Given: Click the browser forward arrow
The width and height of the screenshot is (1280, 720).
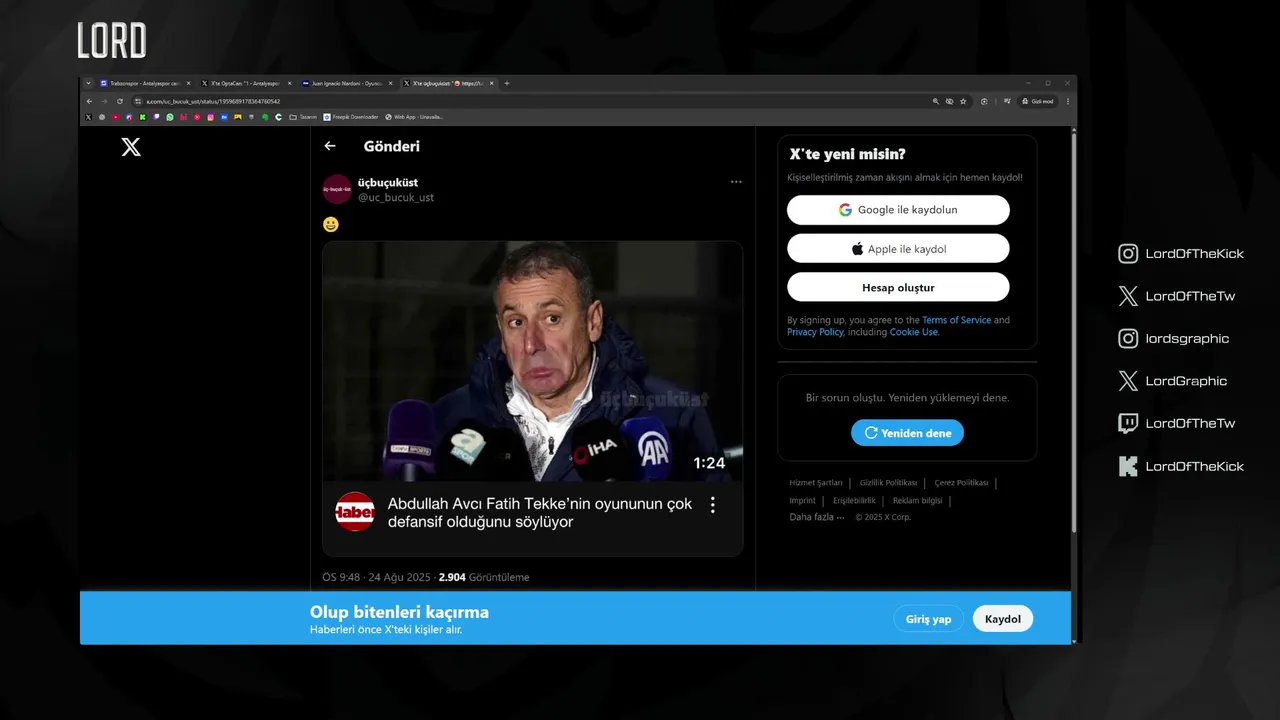Looking at the screenshot, I should click(x=104, y=101).
